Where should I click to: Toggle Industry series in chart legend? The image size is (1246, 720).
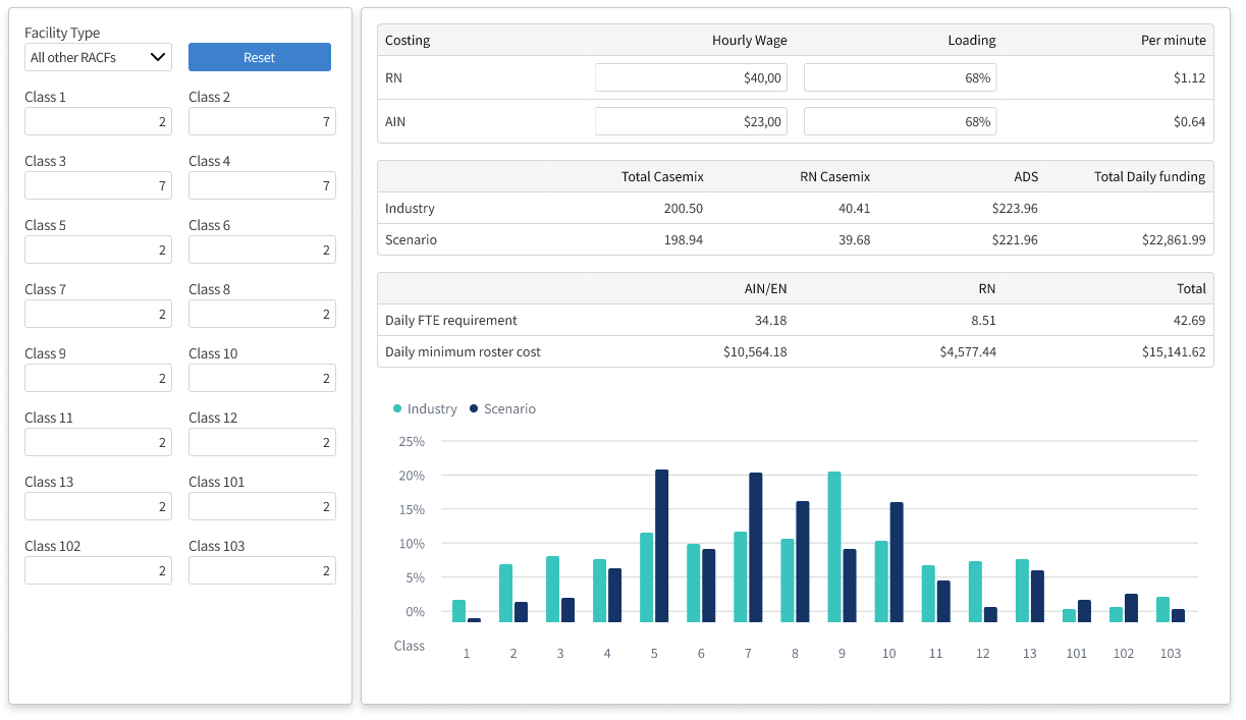pyautogui.click(x=425, y=409)
